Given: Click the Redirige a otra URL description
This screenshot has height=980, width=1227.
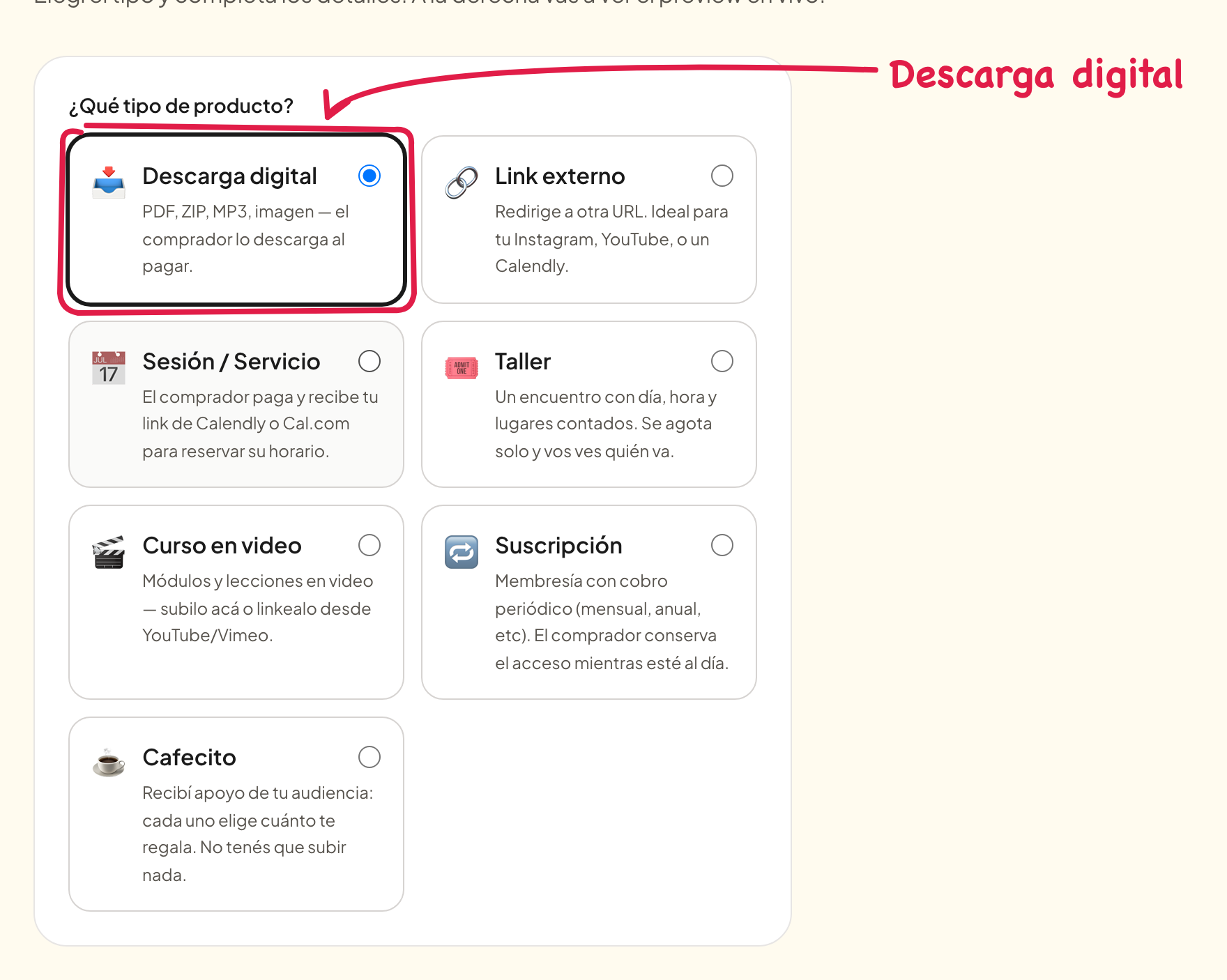Looking at the screenshot, I should click(611, 238).
